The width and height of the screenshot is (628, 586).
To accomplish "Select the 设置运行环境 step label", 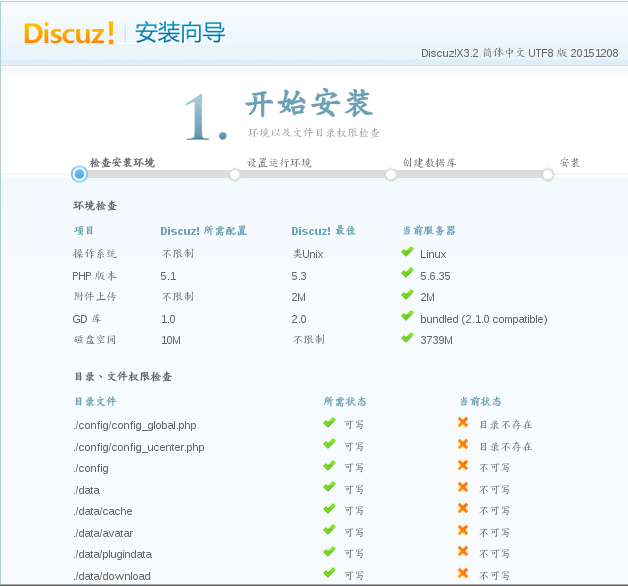I will (279, 163).
